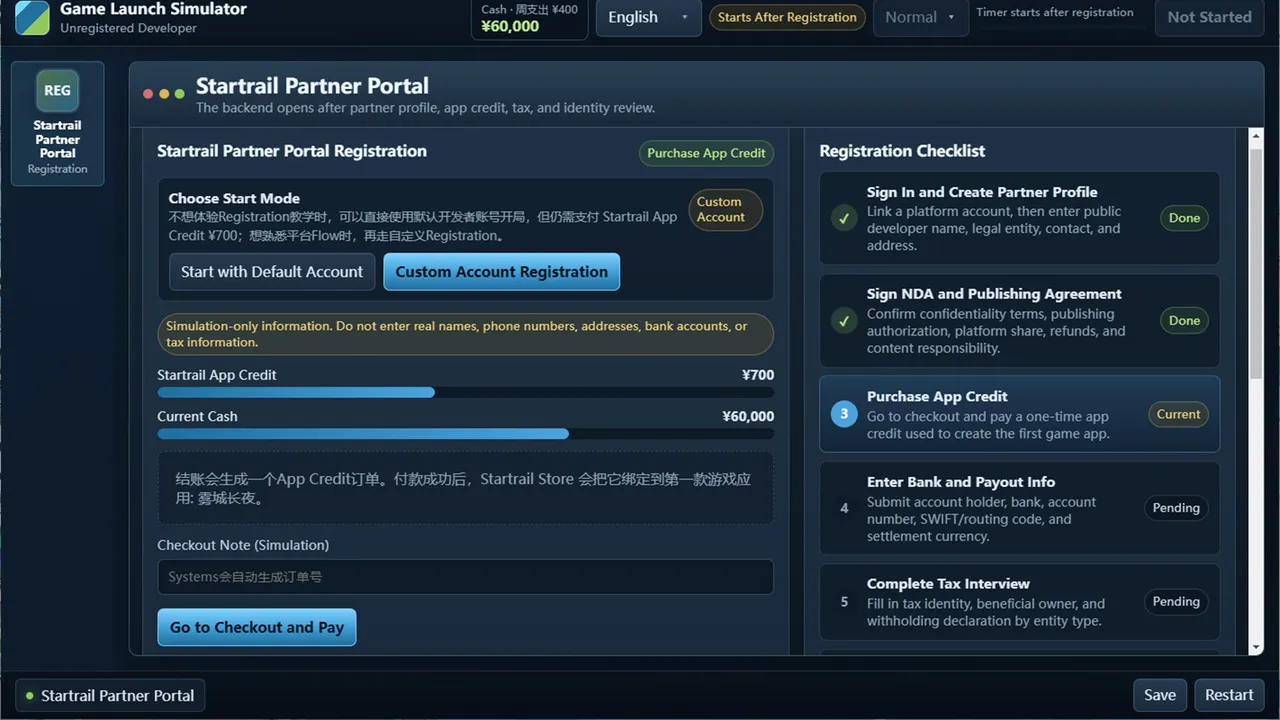This screenshot has height=720, width=1280.
Task: Click ¥60,000 Current Cash value
Action: 748,417
